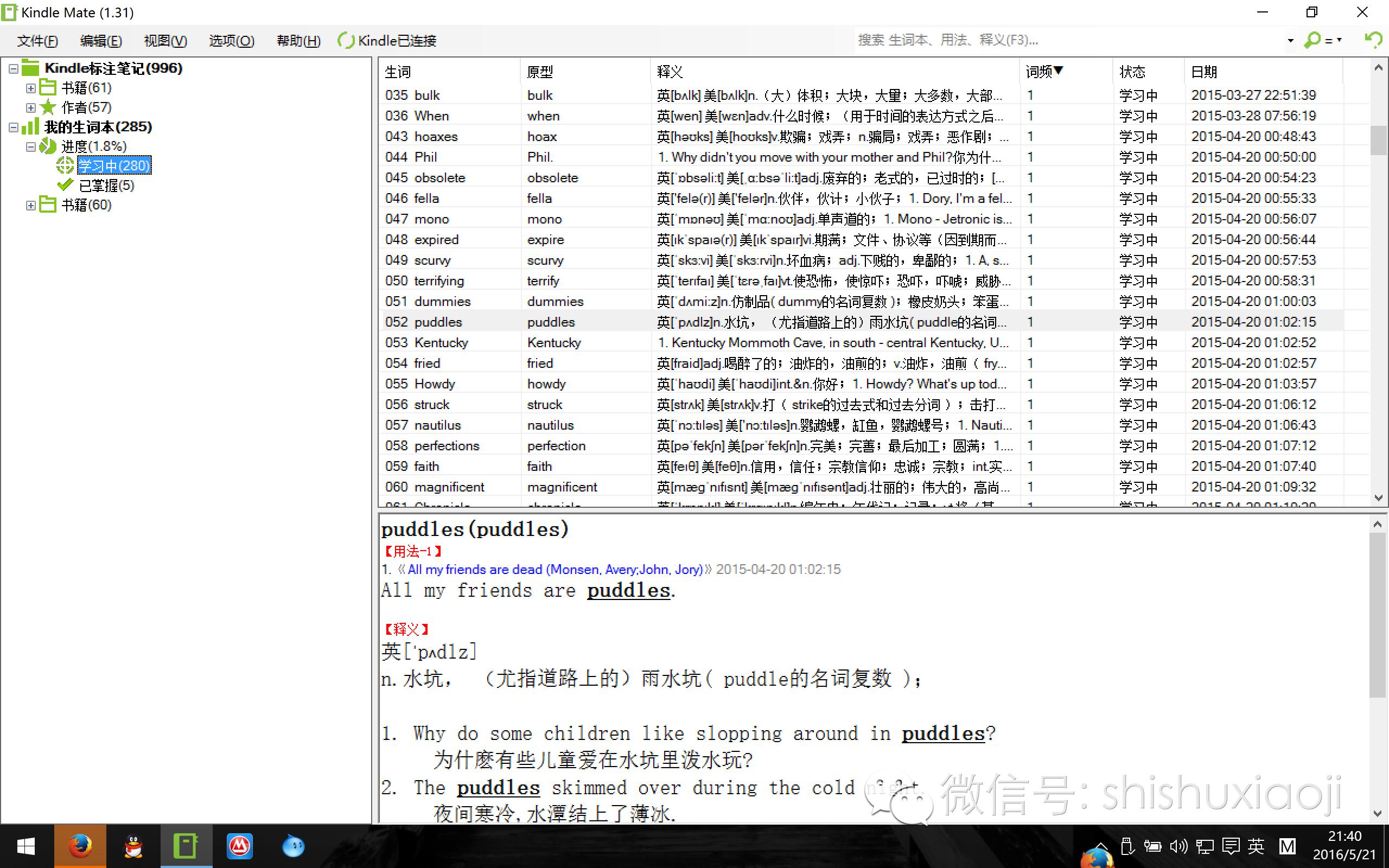The height and width of the screenshot is (868, 1389).
Task: Click the Windows Start button
Action: click(26, 846)
